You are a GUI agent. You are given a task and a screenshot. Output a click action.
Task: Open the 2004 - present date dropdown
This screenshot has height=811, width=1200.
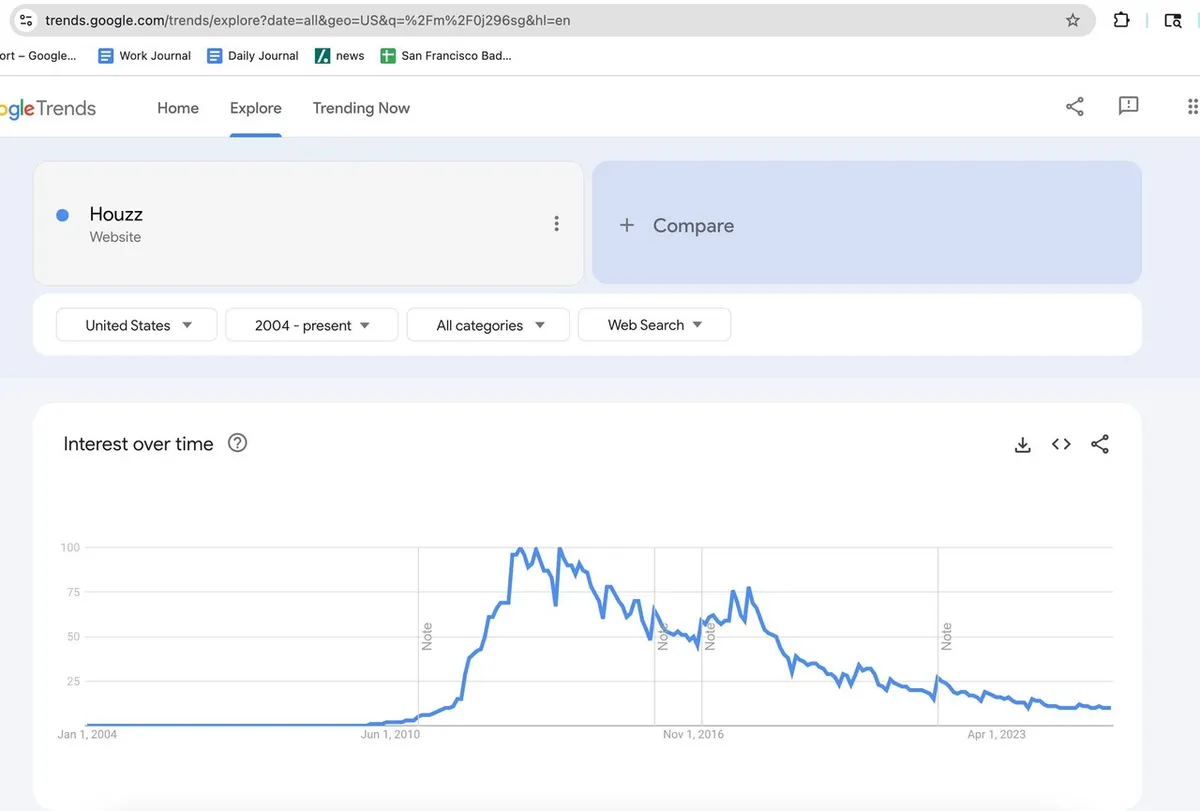click(312, 325)
